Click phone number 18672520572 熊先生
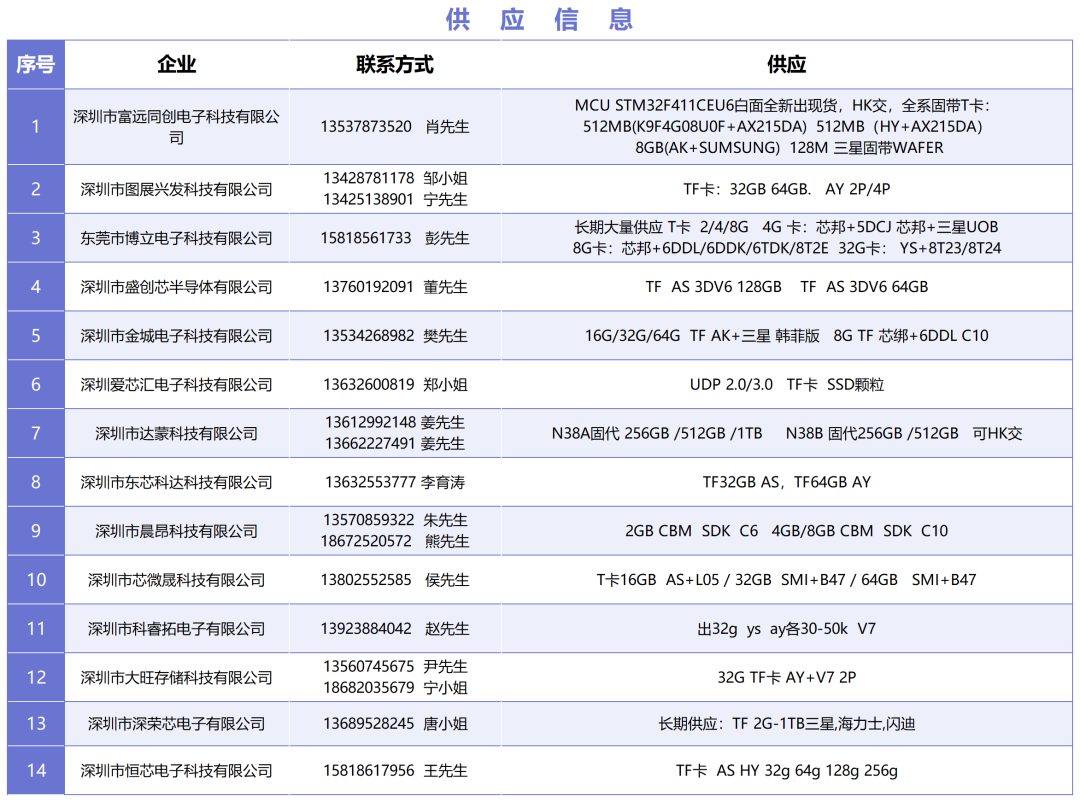The width and height of the screenshot is (1080, 802). (395, 542)
